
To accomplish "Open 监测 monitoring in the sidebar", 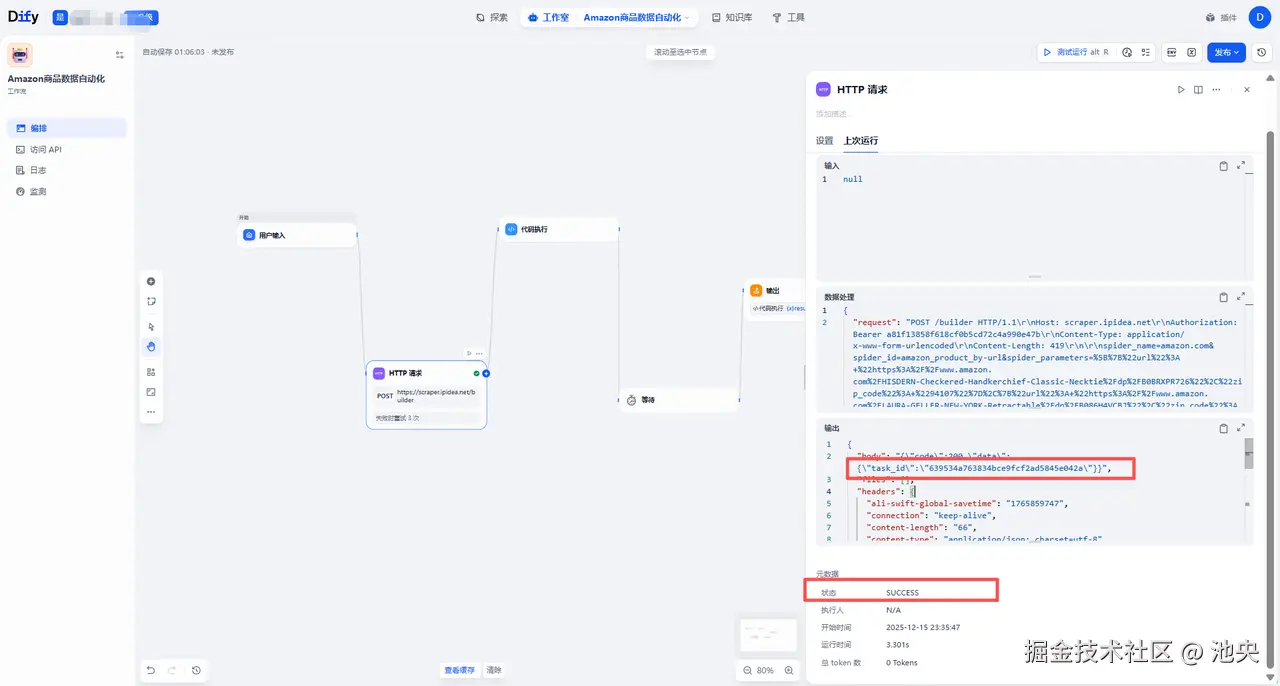I will (67, 191).
